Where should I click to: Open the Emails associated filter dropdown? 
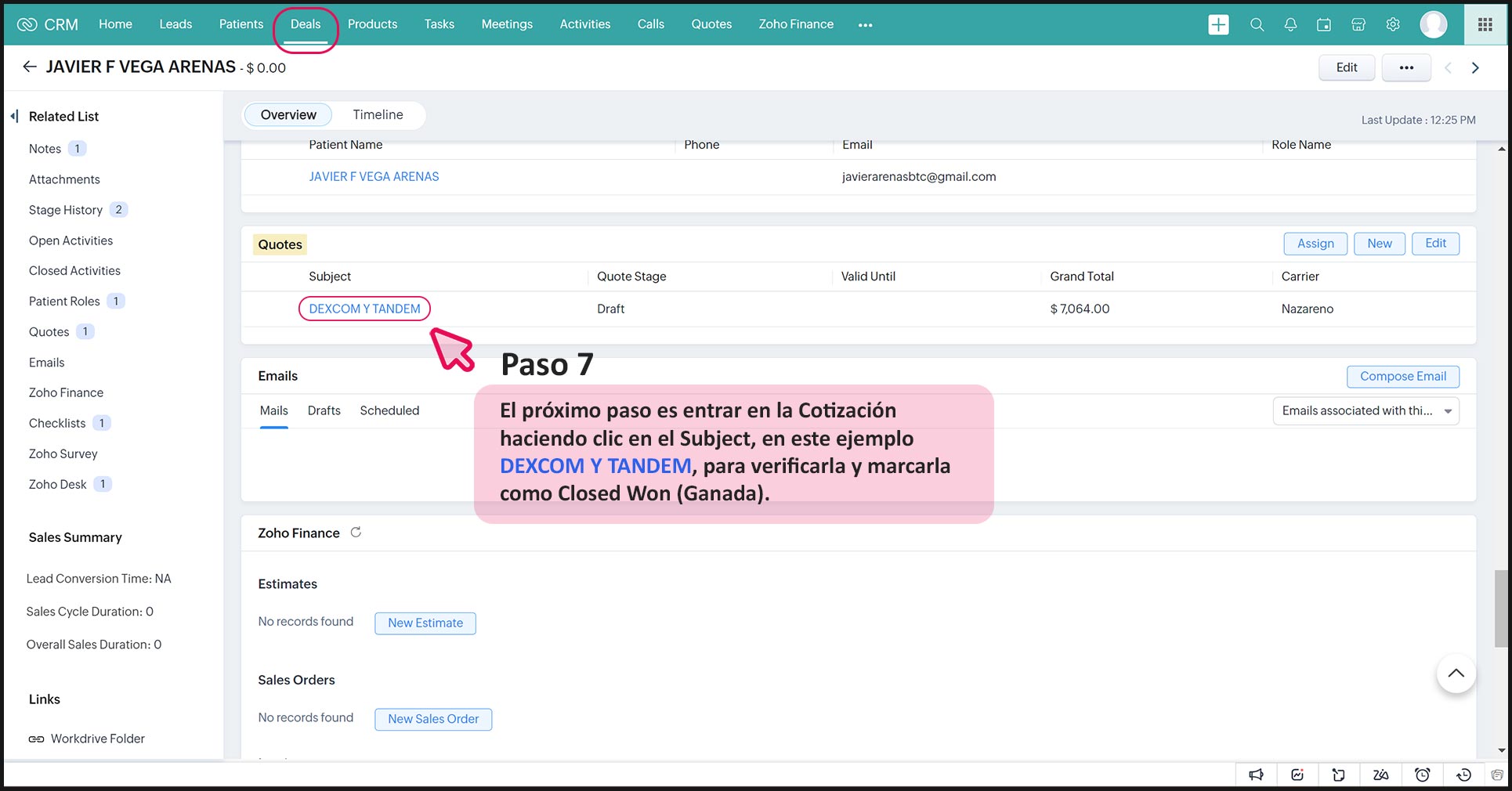tap(1366, 411)
